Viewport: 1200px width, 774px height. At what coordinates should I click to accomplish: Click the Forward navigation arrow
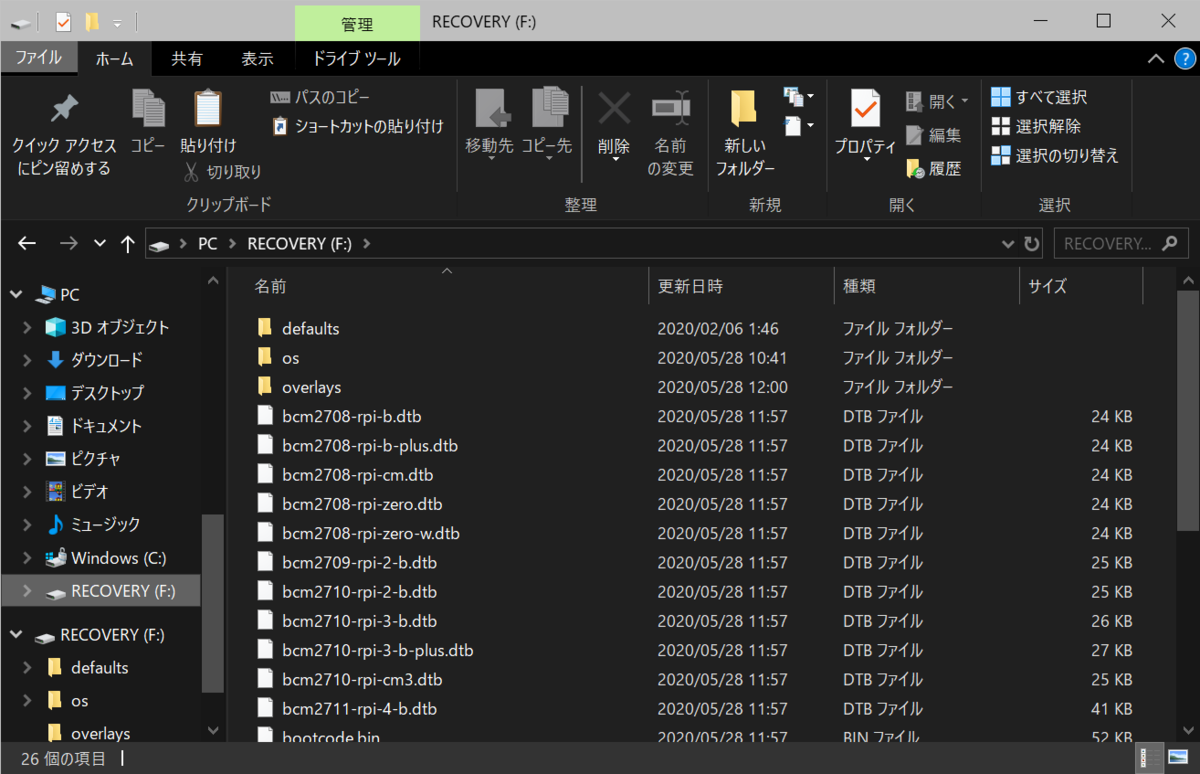(x=68, y=243)
